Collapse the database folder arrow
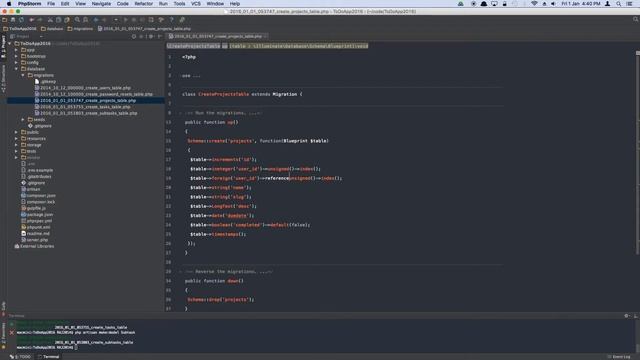 pos(16,69)
